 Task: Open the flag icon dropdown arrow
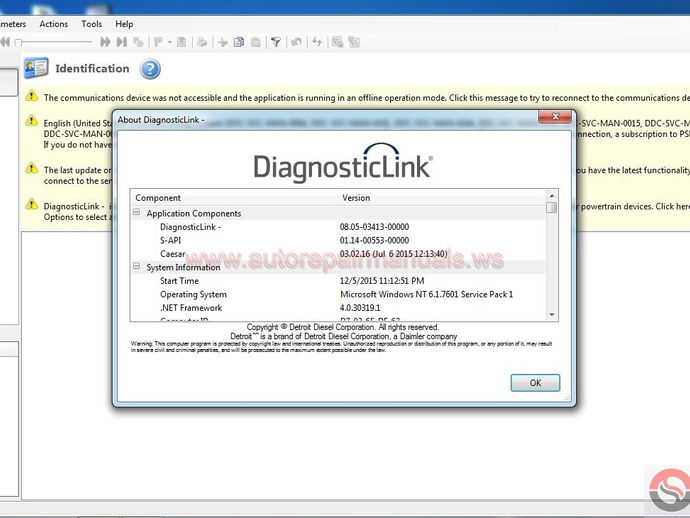coord(169,42)
